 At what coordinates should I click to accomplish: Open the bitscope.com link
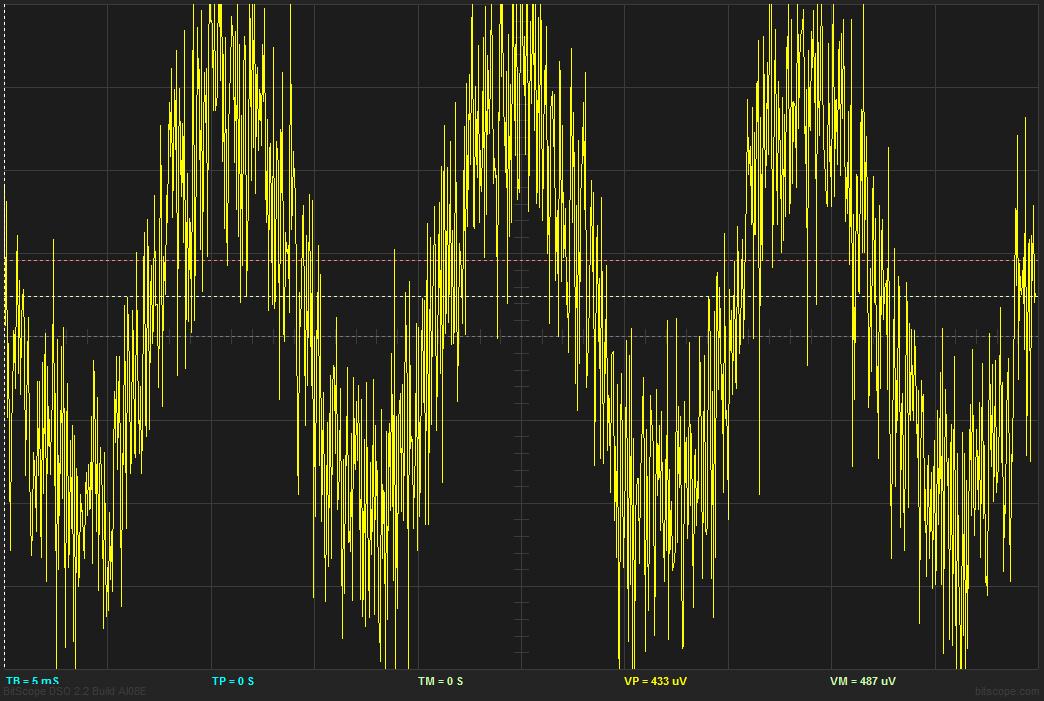(x=1005, y=692)
